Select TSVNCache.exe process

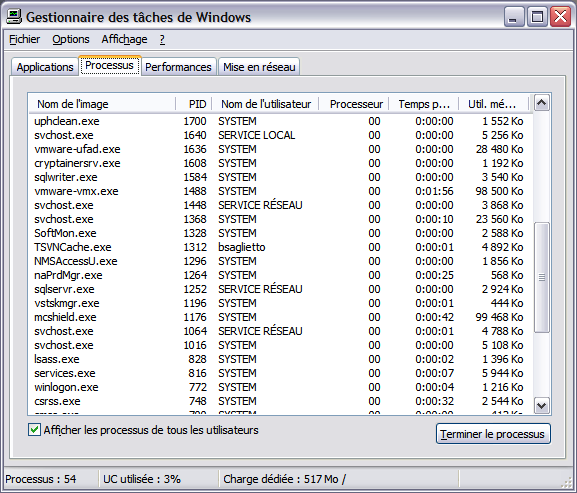(x=280, y=247)
